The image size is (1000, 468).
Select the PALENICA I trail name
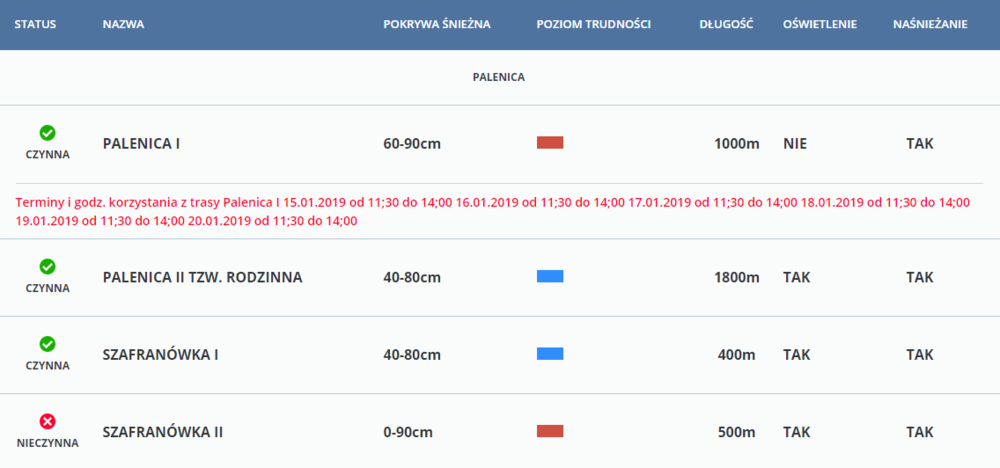point(141,143)
